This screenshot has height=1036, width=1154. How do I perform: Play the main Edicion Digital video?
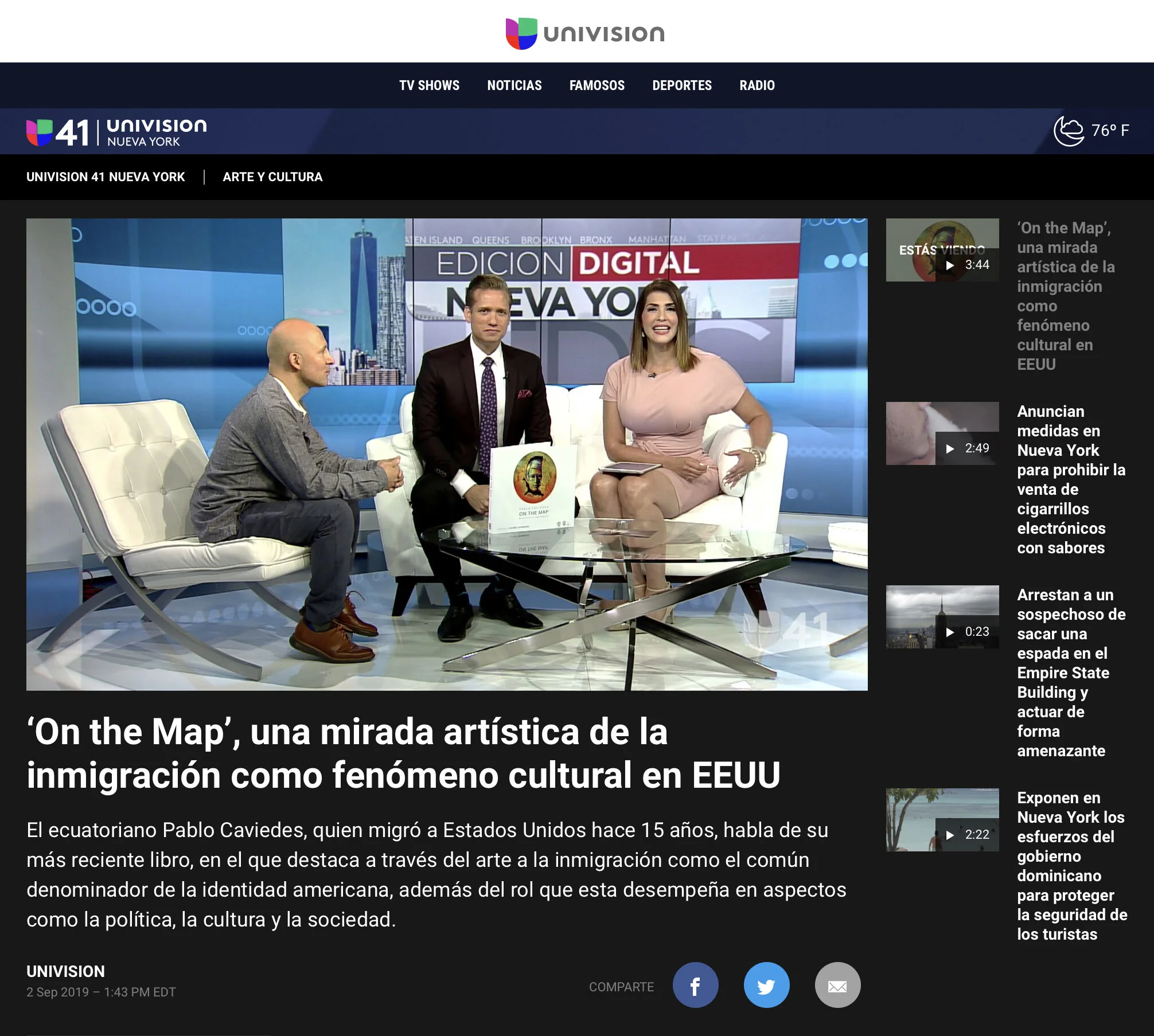pyautogui.click(x=447, y=454)
